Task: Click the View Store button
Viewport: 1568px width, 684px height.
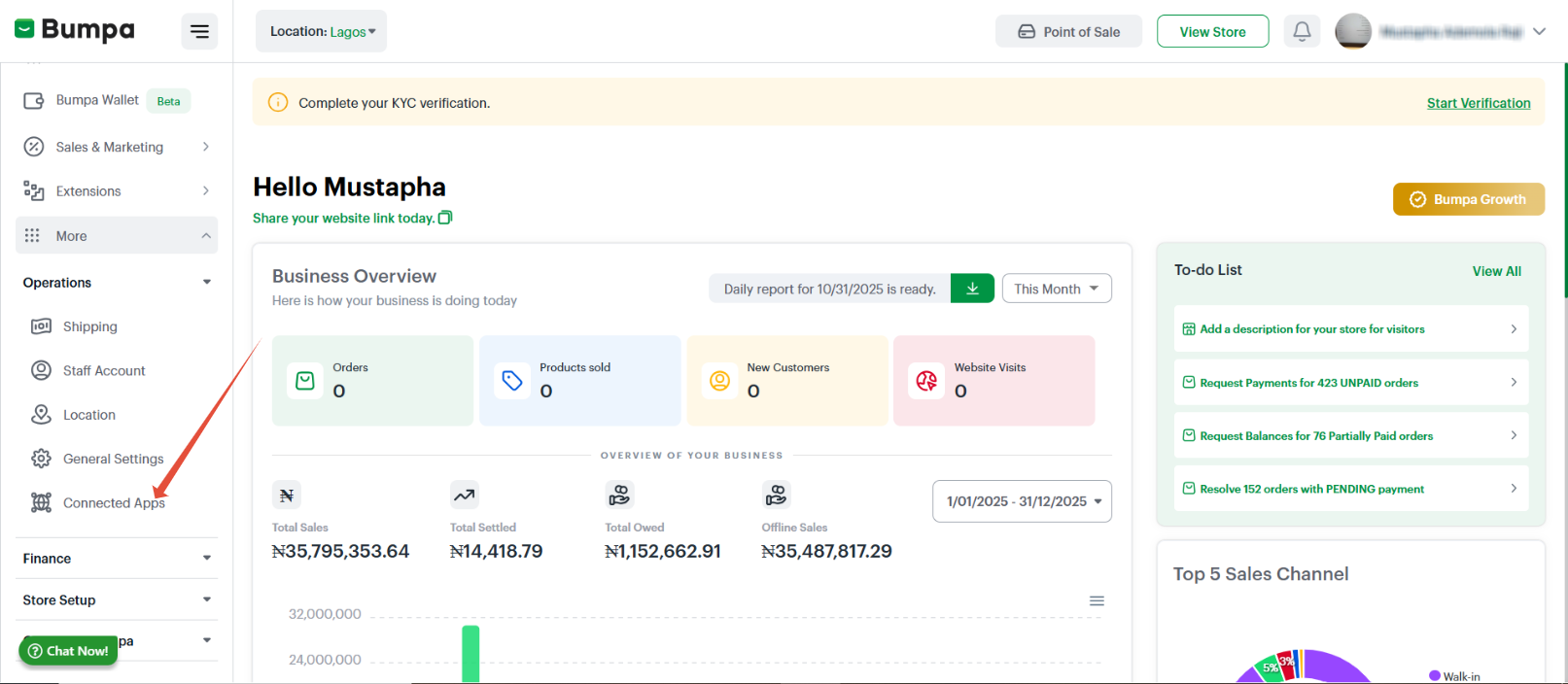Action: coord(1212,31)
